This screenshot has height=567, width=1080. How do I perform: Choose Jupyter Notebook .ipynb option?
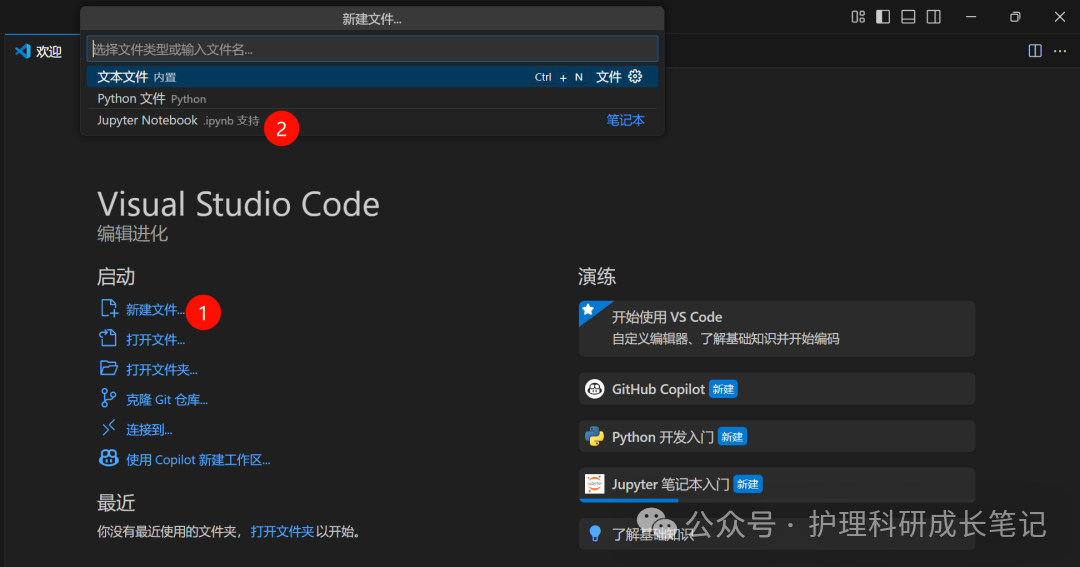[372, 121]
